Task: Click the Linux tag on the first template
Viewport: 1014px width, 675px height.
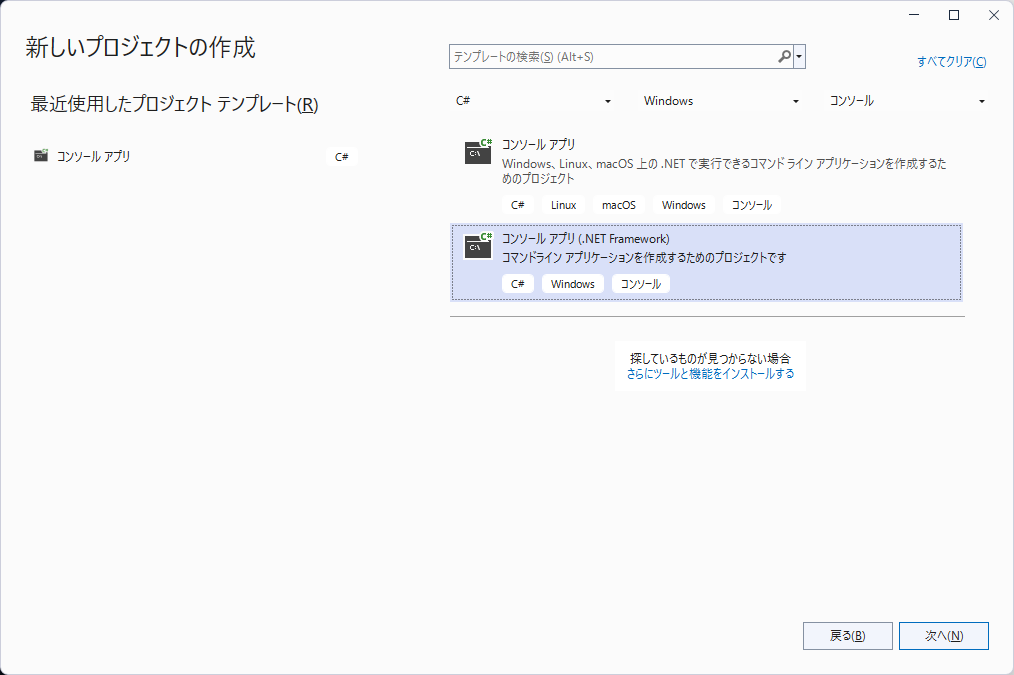Action: [x=563, y=205]
